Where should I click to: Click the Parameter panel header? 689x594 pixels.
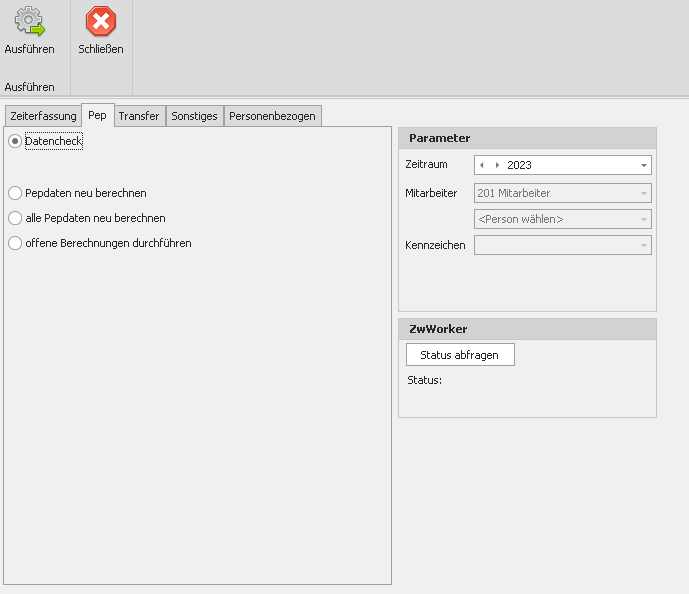click(527, 138)
